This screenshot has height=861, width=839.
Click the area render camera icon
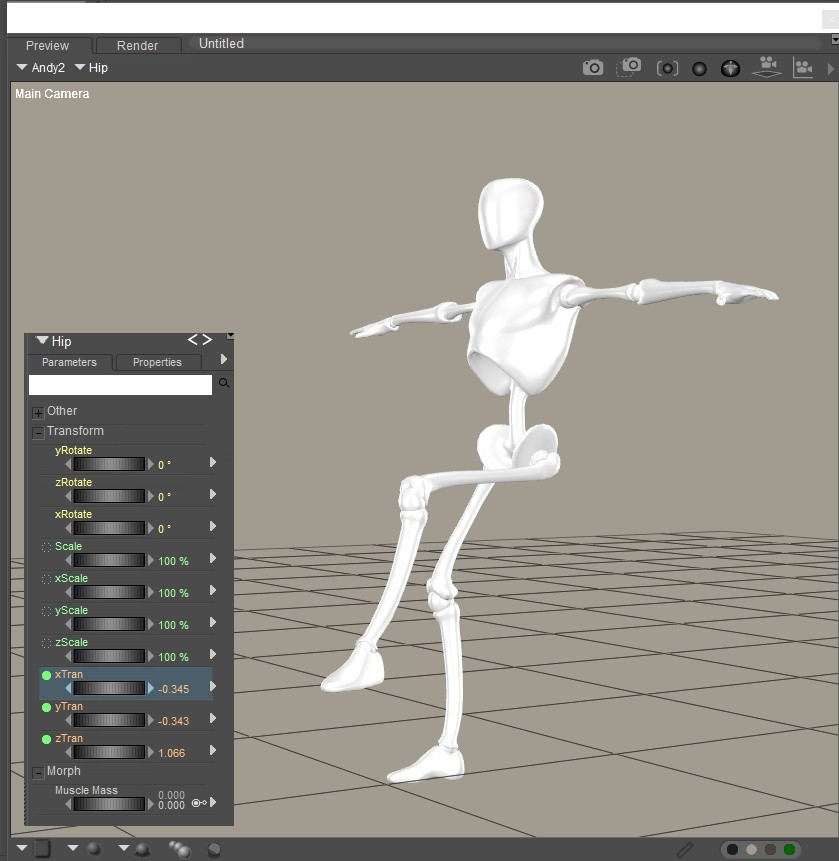(629, 67)
